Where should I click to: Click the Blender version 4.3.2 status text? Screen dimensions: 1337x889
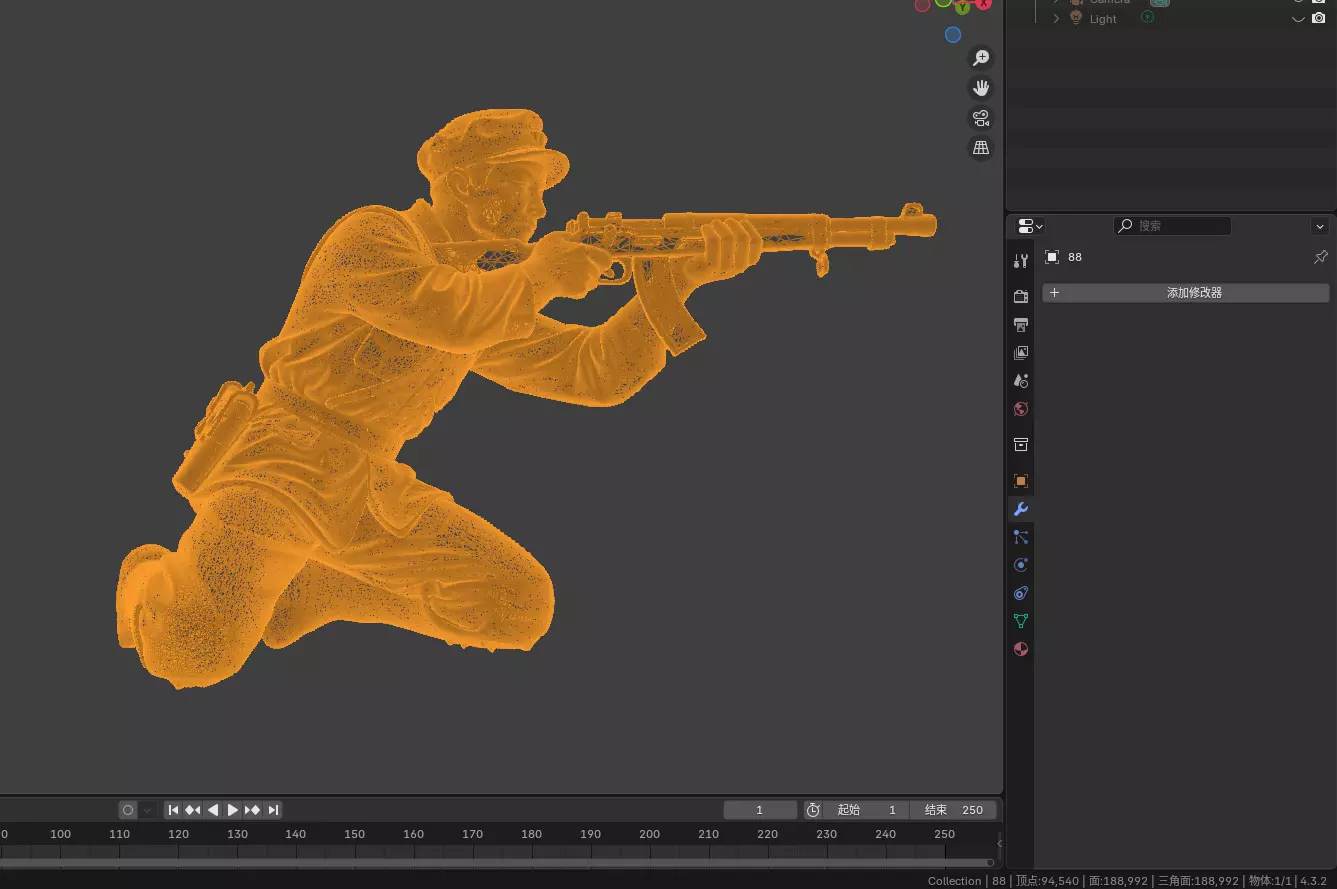pyautogui.click(x=1313, y=881)
